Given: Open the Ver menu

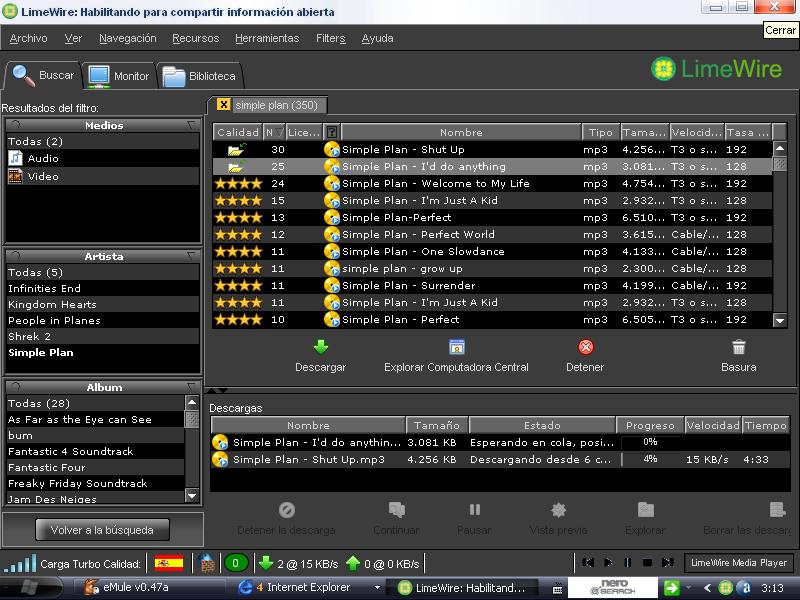Looking at the screenshot, I should click(x=73, y=38).
